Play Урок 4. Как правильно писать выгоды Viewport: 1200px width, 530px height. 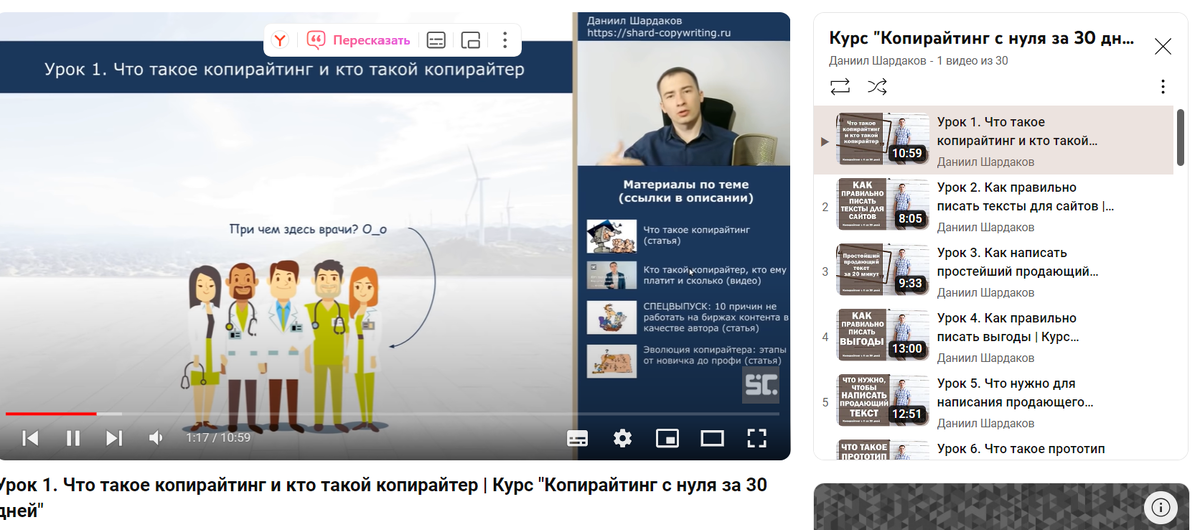coord(1007,327)
